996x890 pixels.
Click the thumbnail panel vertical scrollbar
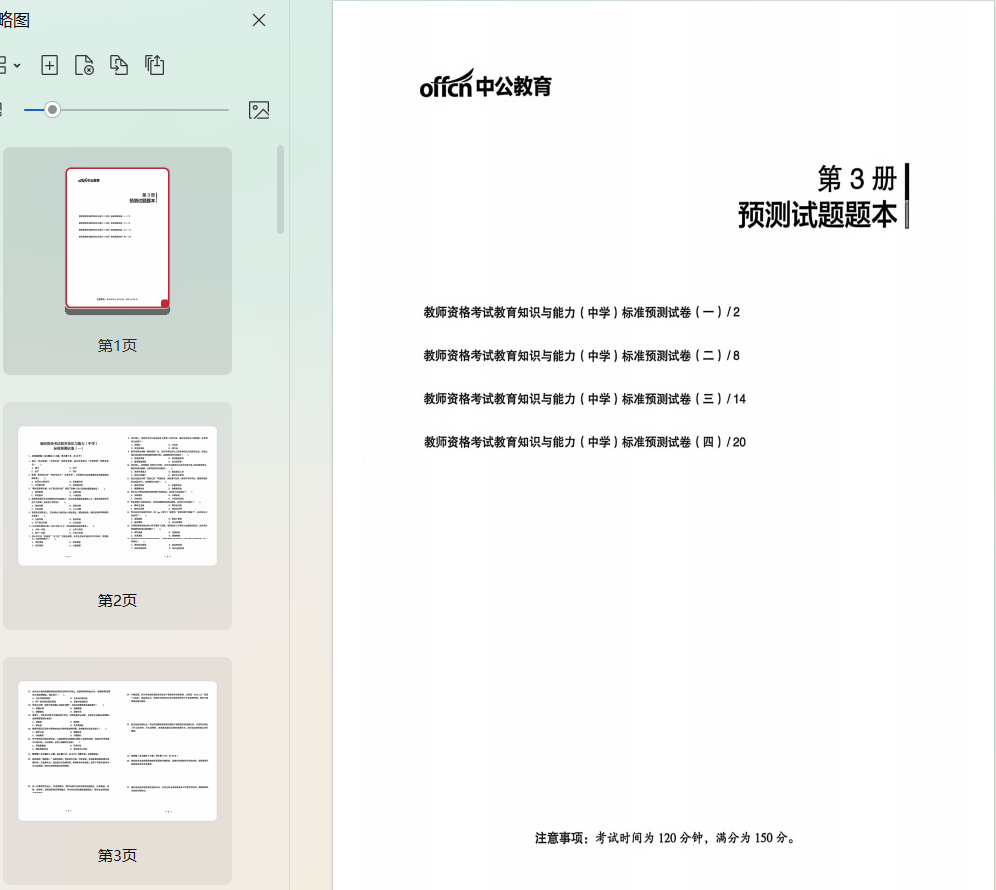point(280,190)
